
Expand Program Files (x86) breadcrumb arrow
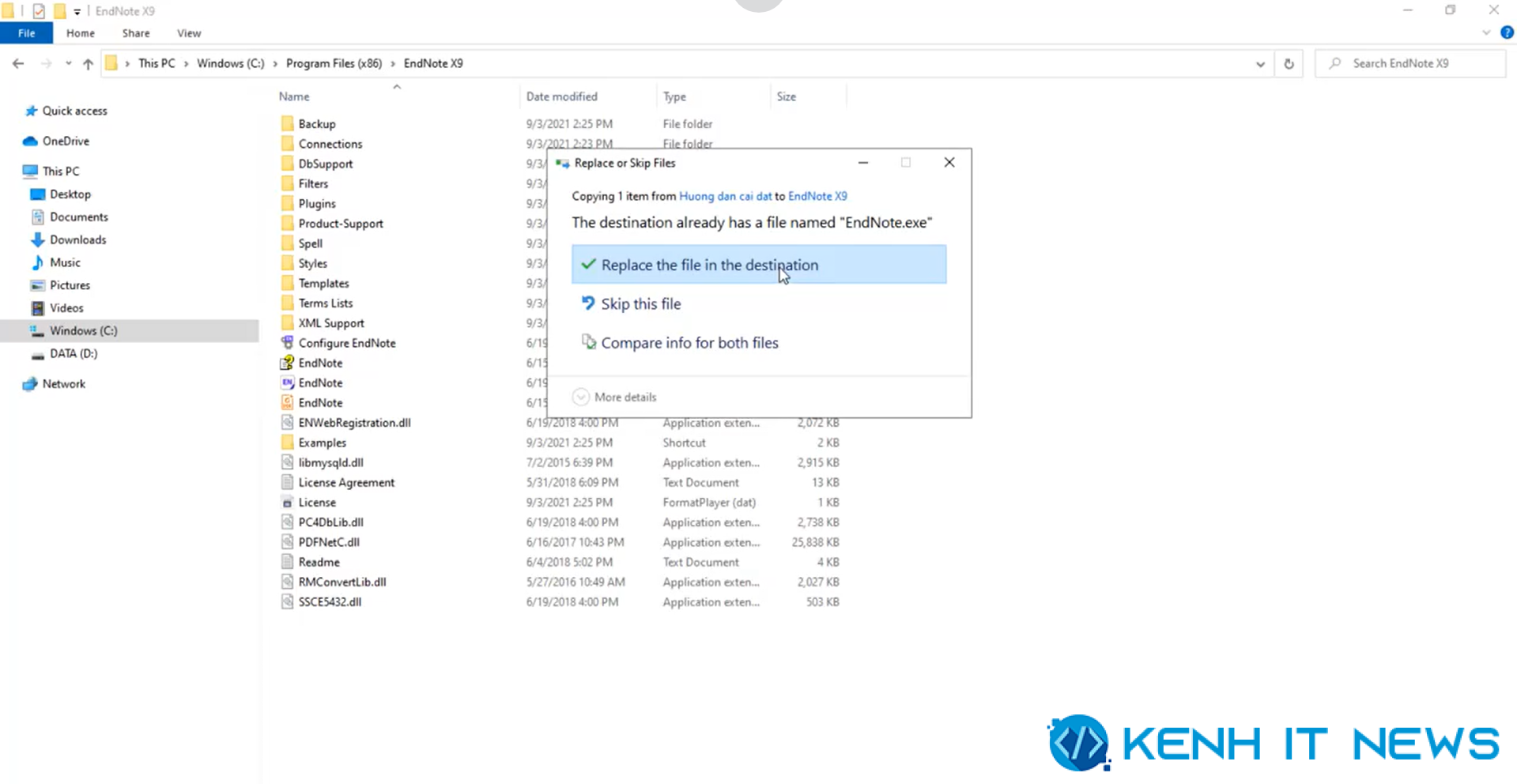coord(393,63)
